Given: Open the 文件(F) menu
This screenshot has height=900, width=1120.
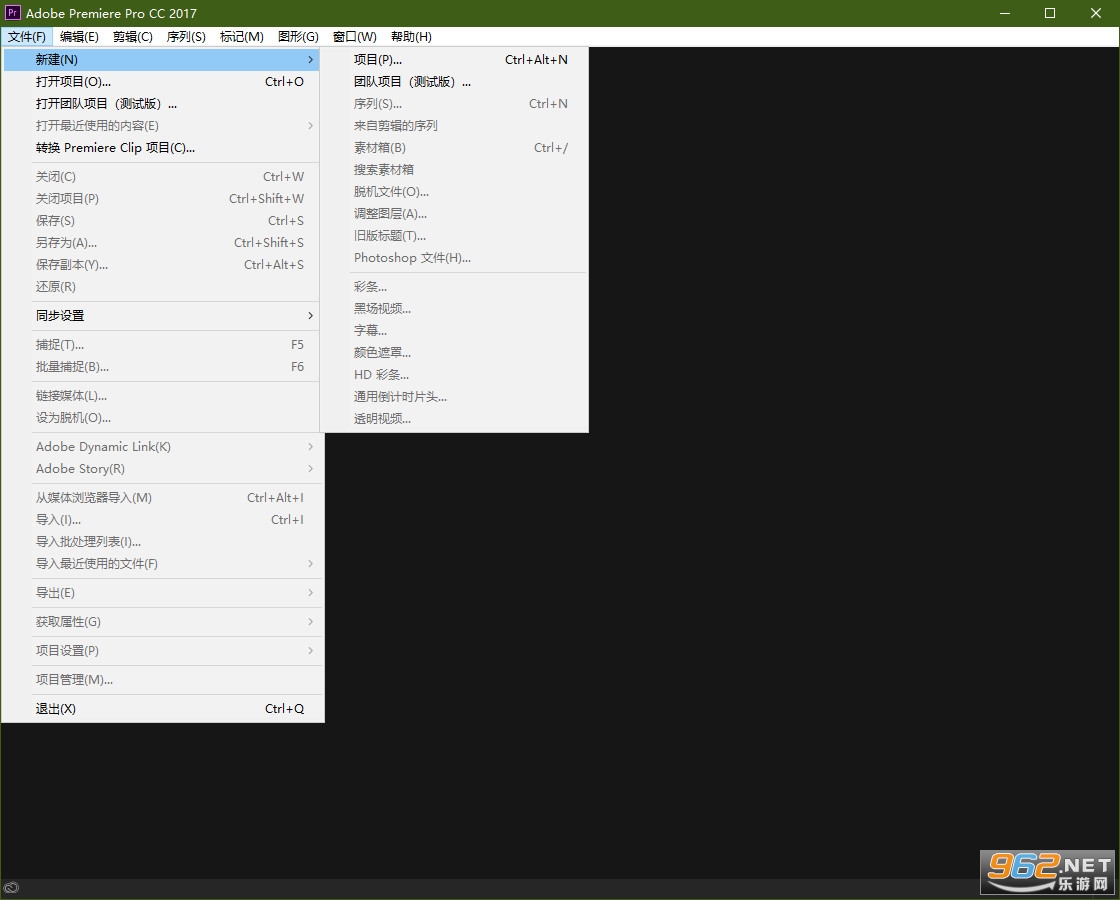Looking at the screenshot, I should coord(26,36).
